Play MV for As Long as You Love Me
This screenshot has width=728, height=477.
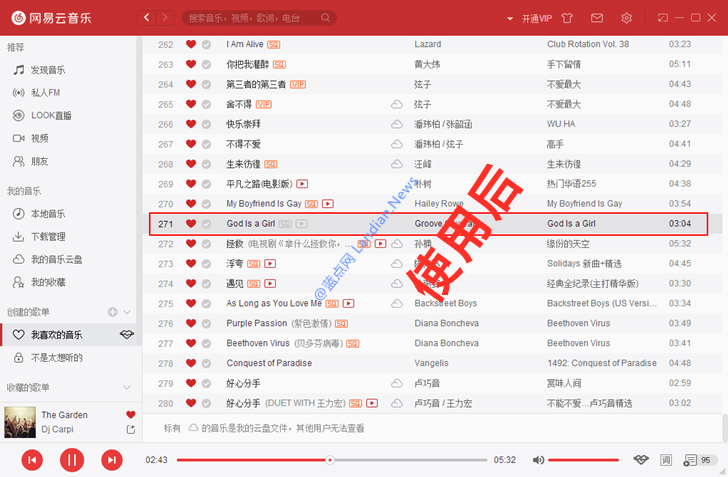(349, 304)
